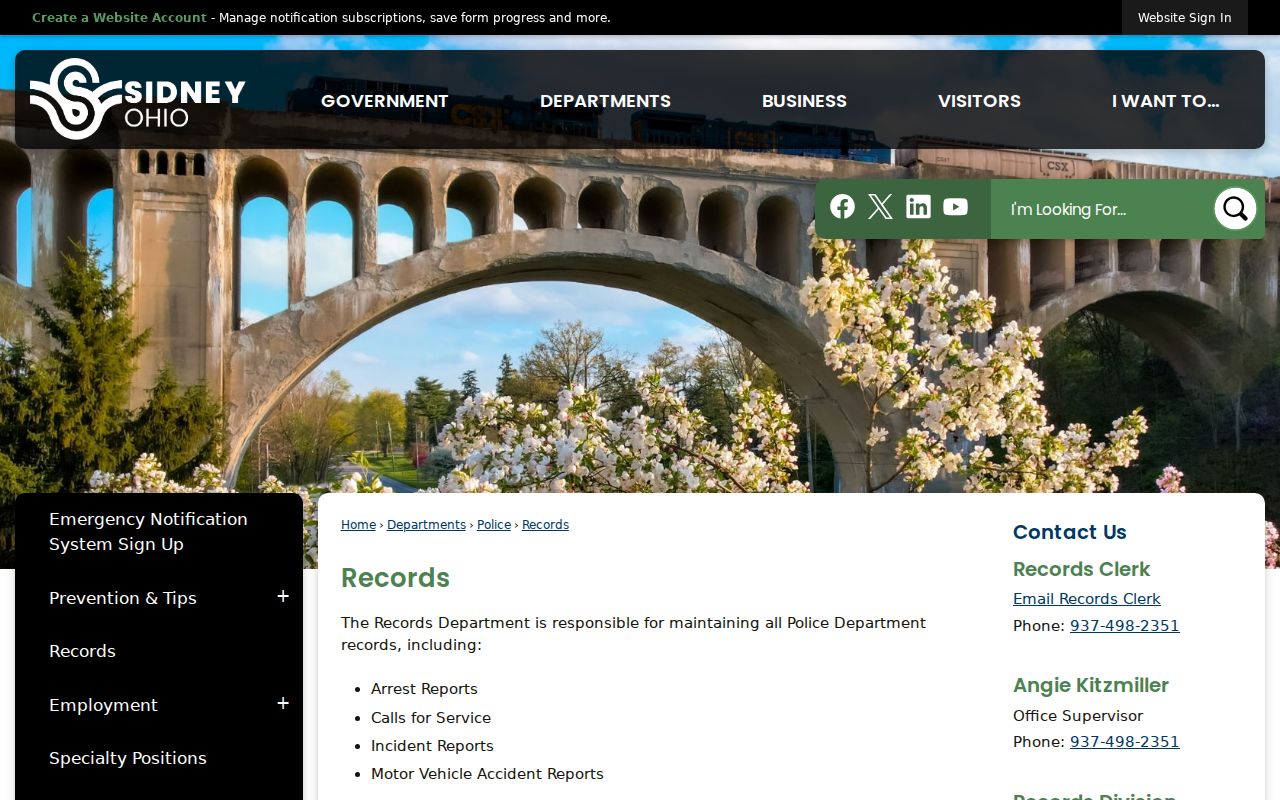This screenshot has height=800, width=1280.
Task: Open the Sidney YouTube icon
Action: [955, 207]
